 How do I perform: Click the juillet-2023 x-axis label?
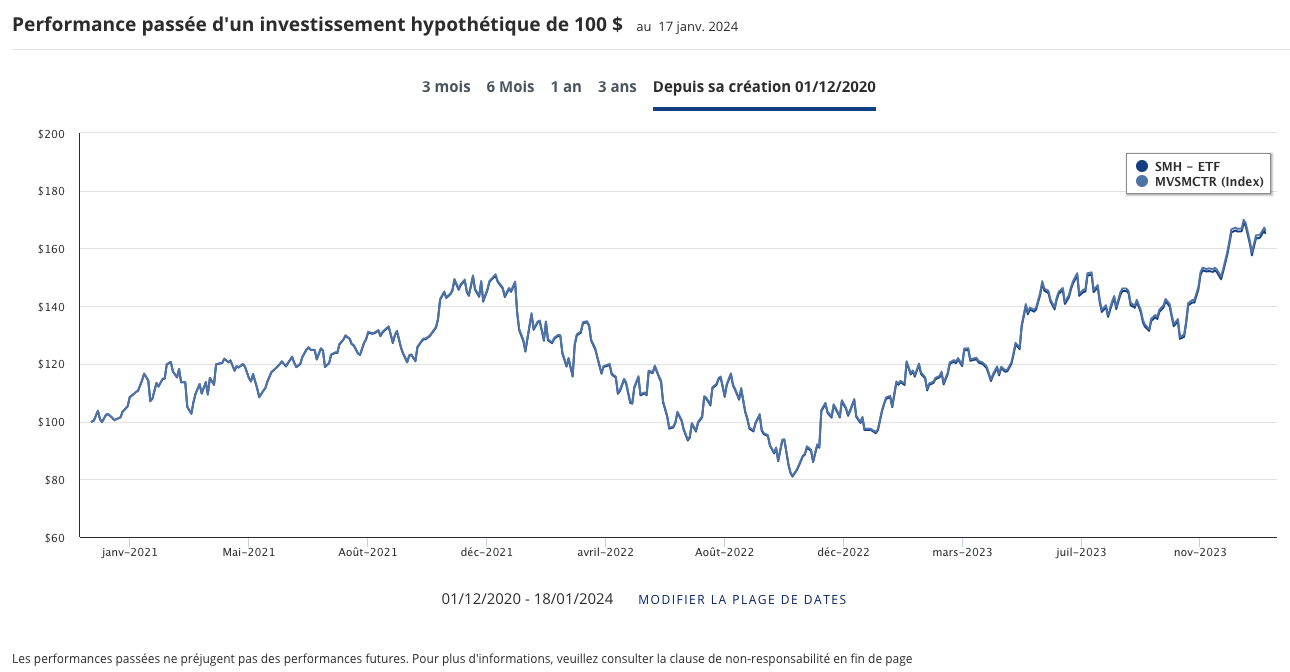pos(1081,551)
